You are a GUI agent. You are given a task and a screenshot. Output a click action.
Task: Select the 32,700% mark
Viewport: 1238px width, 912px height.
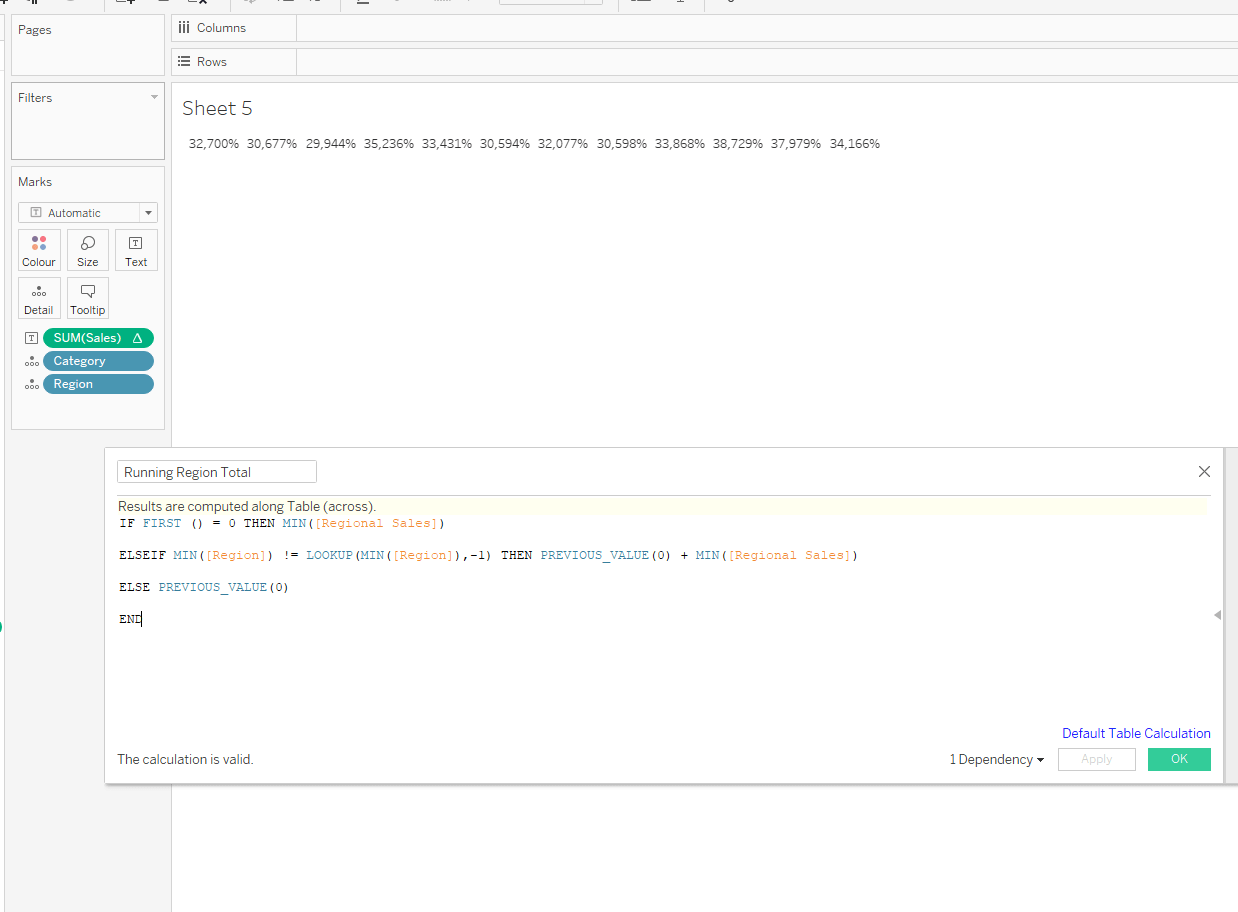214,144
